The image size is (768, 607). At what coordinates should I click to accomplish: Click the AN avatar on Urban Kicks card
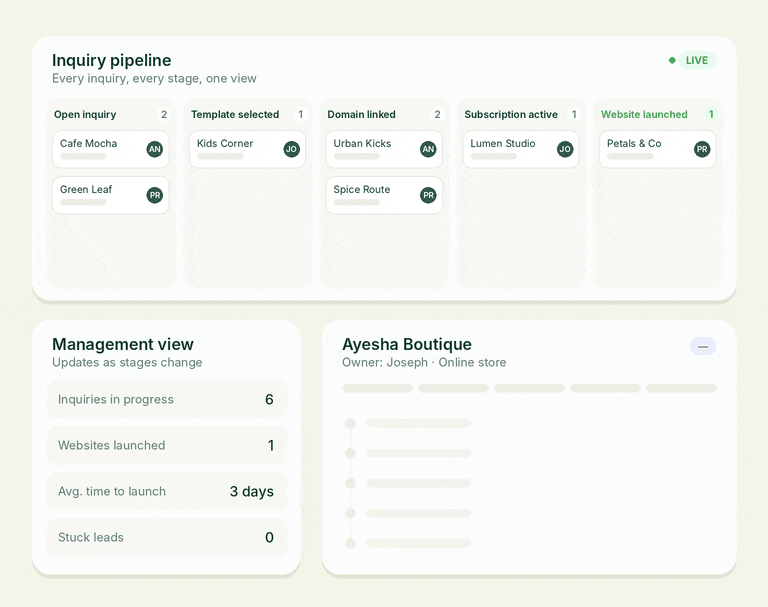pyautogui.click(x=428, y=149)
